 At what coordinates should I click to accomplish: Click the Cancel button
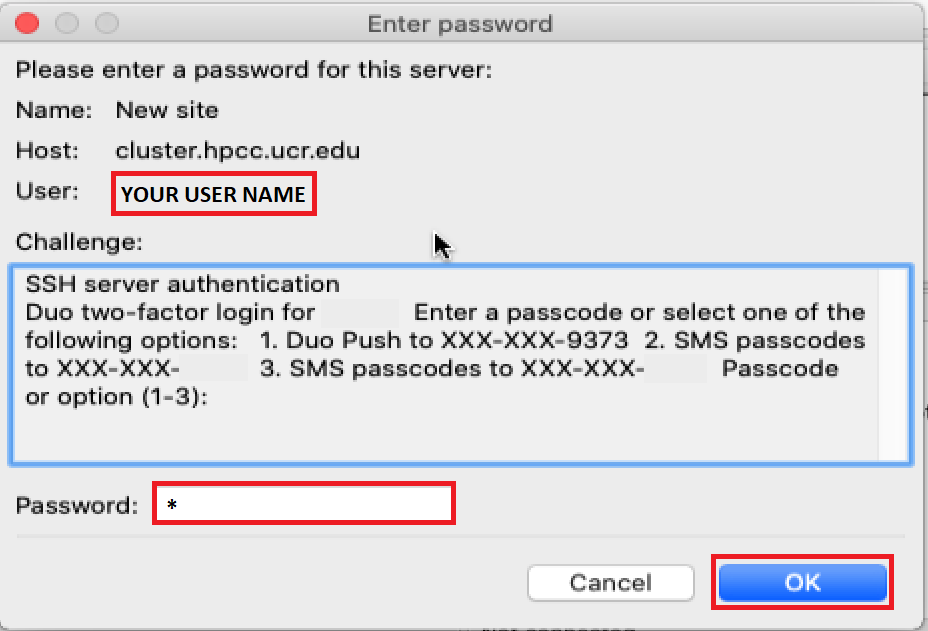tap(610, 582)
